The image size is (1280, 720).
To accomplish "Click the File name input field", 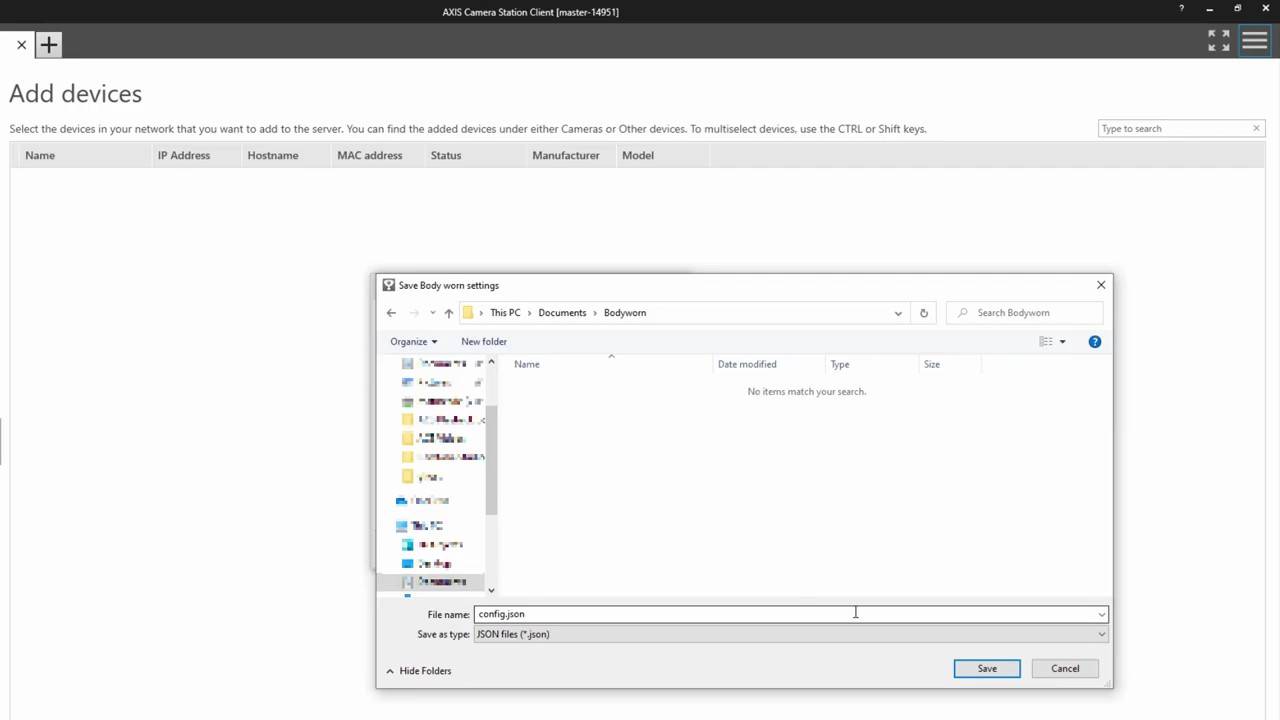I will [x=780, y=614].
